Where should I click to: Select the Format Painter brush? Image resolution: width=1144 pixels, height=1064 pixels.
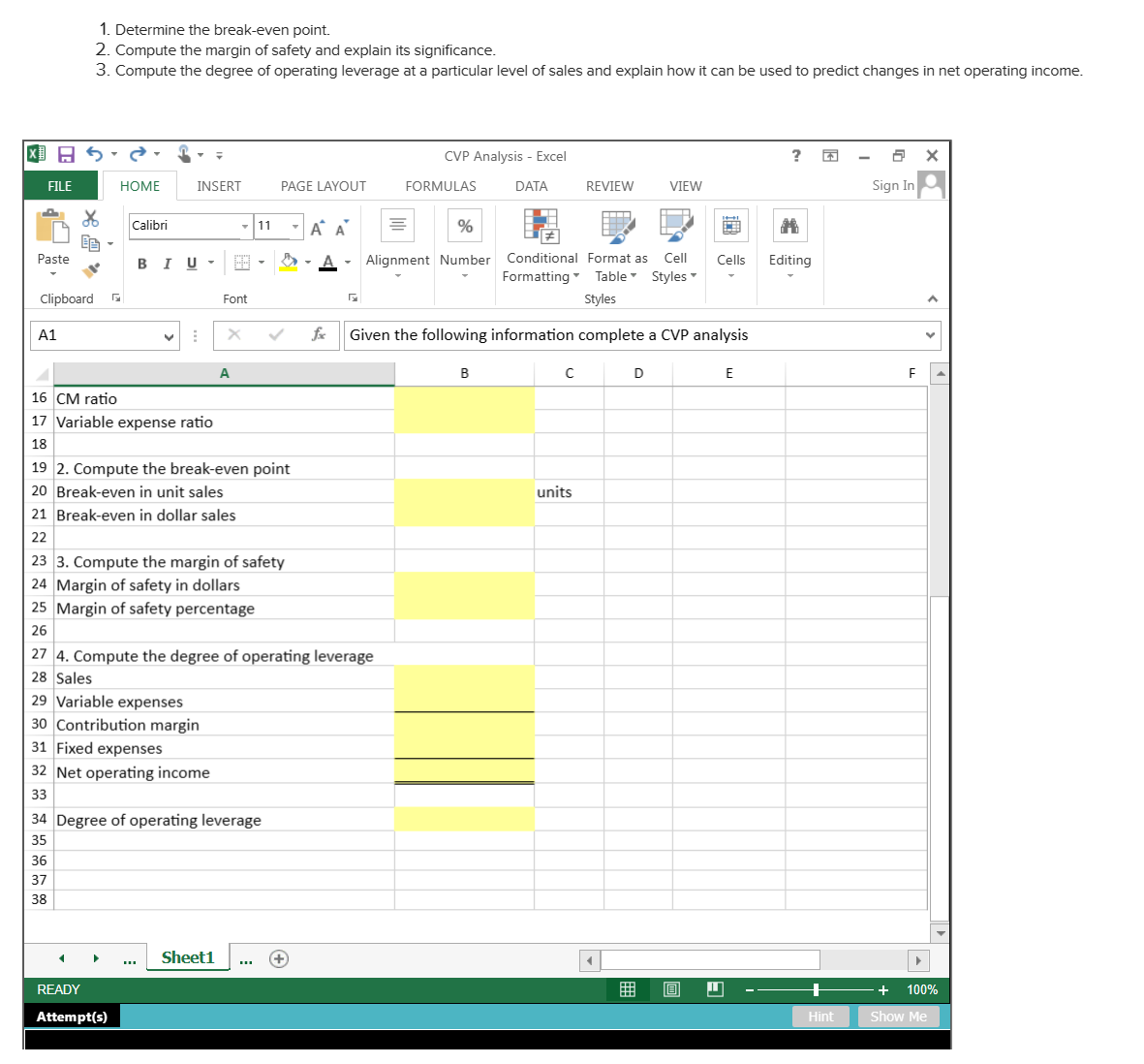click(90, 270)
